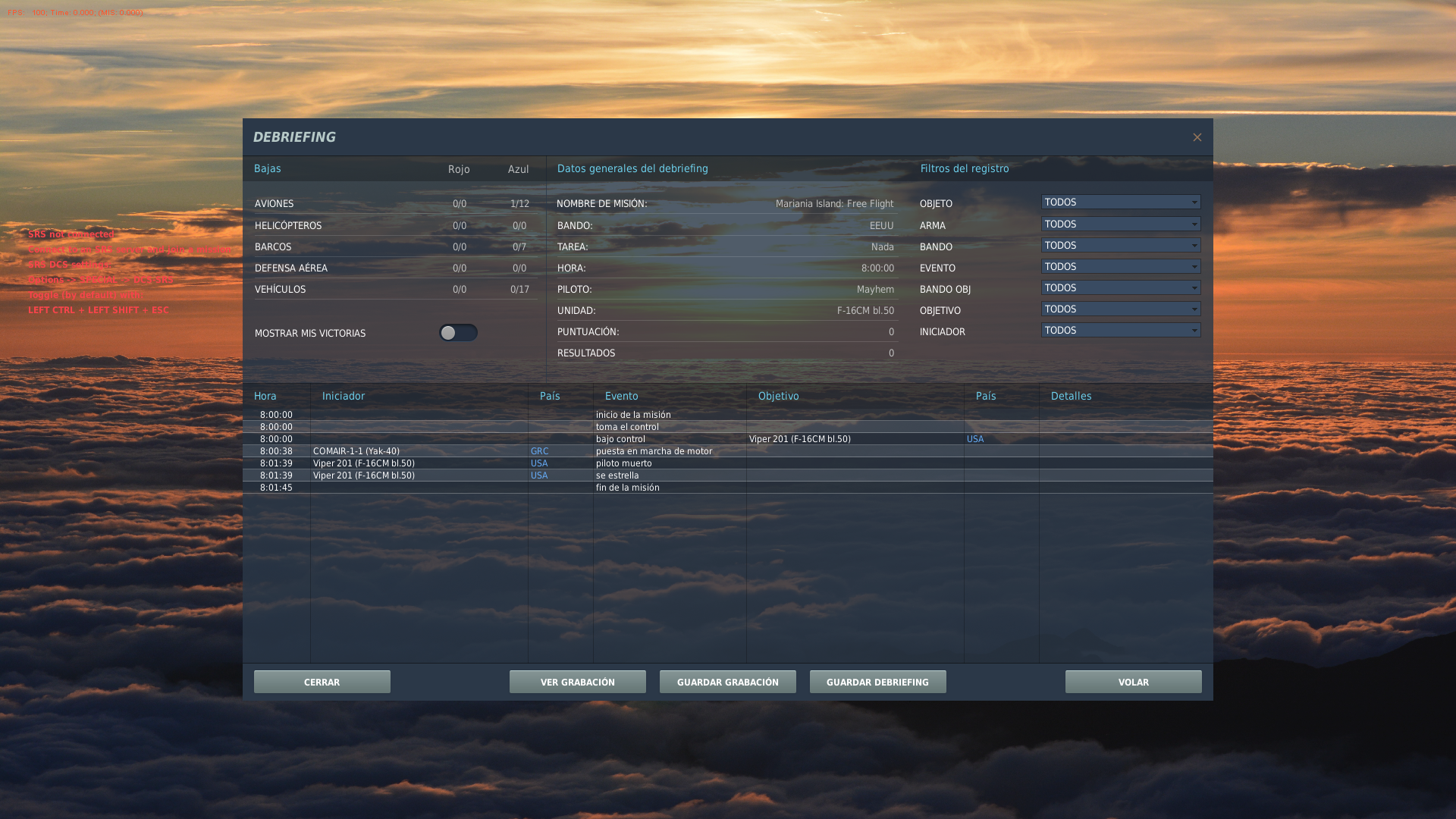The height and width of the screenshot is (819, 1456).
Task: Click the HELICÓPTEROS casualties row label
Action: click(288, 226)
